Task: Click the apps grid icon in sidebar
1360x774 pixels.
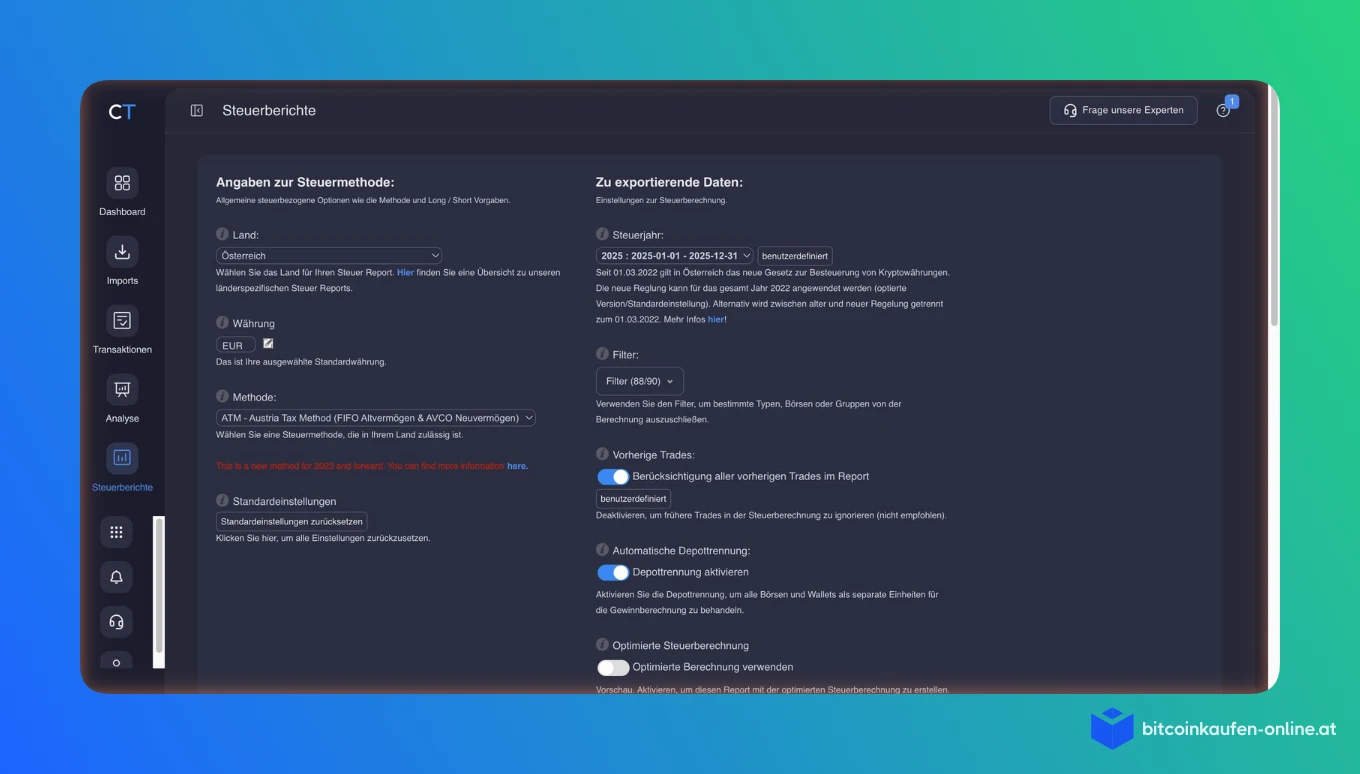Action: 116,532
